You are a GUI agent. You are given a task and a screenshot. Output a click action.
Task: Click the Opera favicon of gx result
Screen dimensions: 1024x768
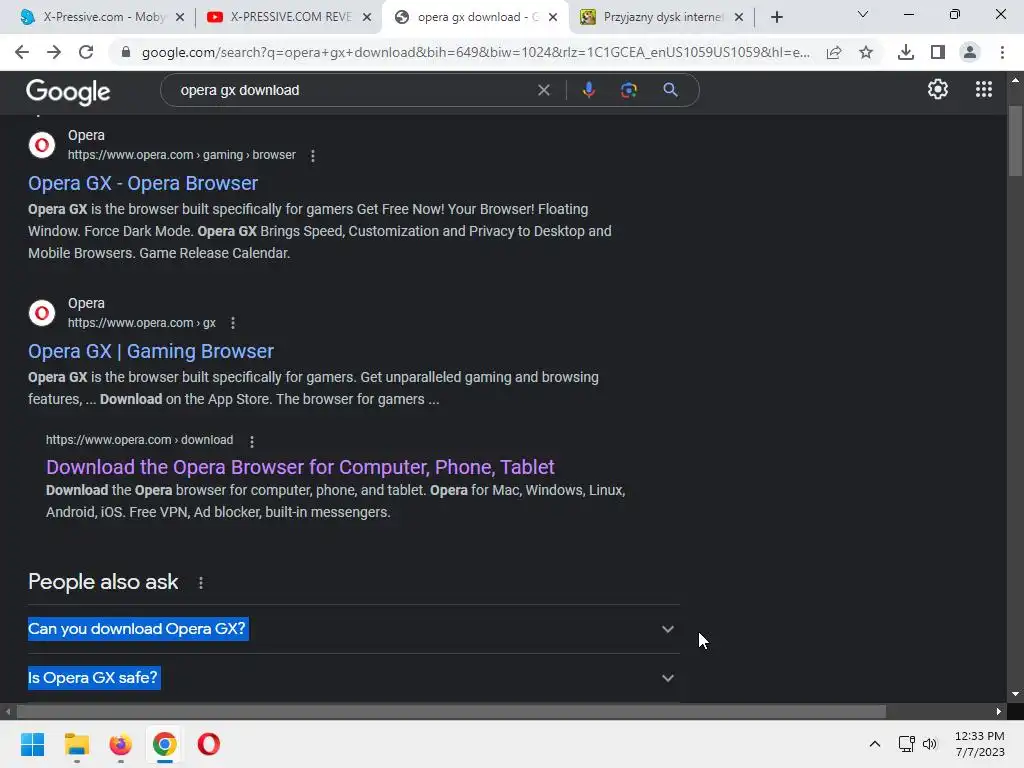[42, 313]
